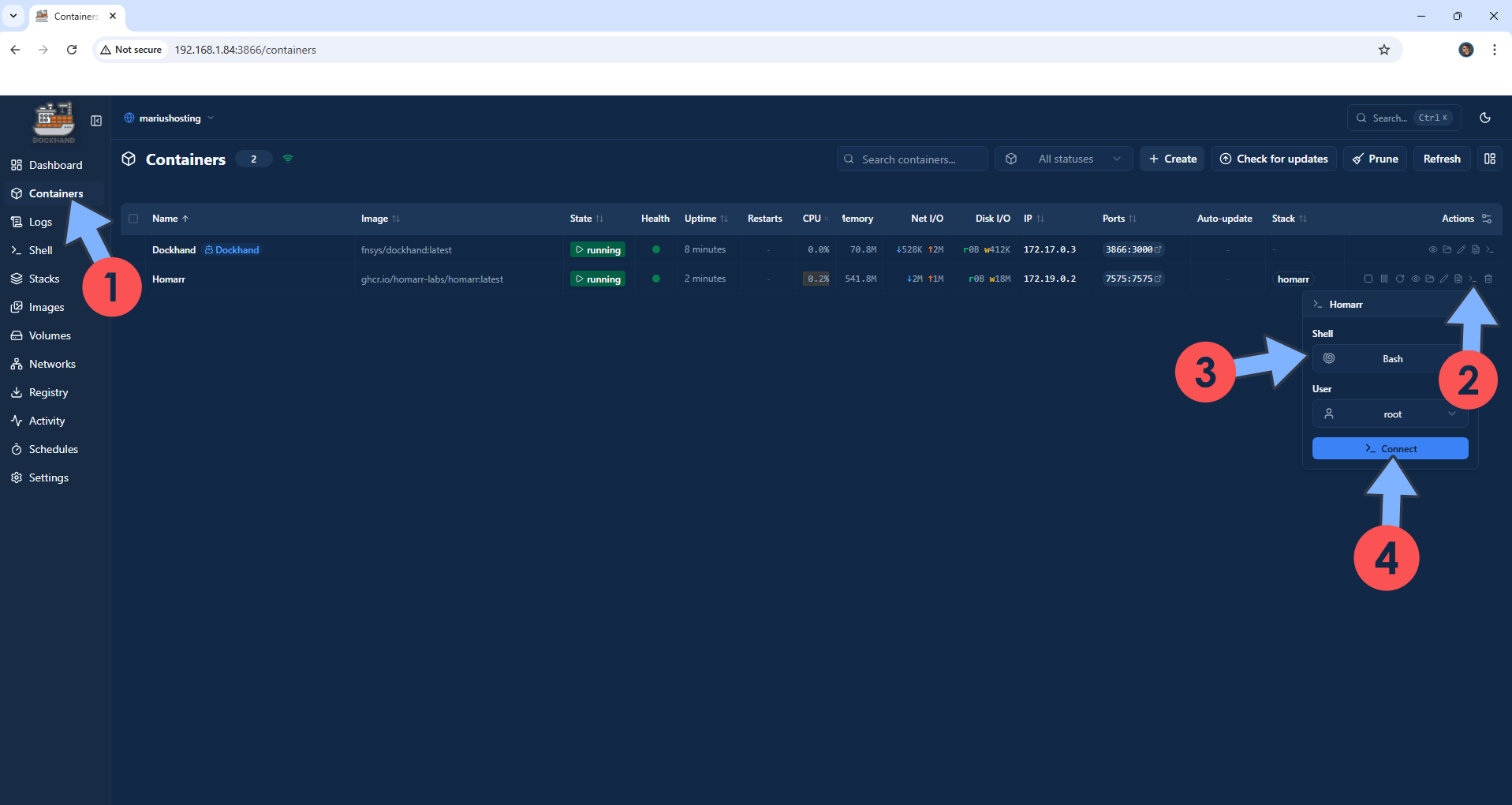Open the All statuses filter dropdown
Viewport: 1512px width, 805px height.
click(1063, 159)
